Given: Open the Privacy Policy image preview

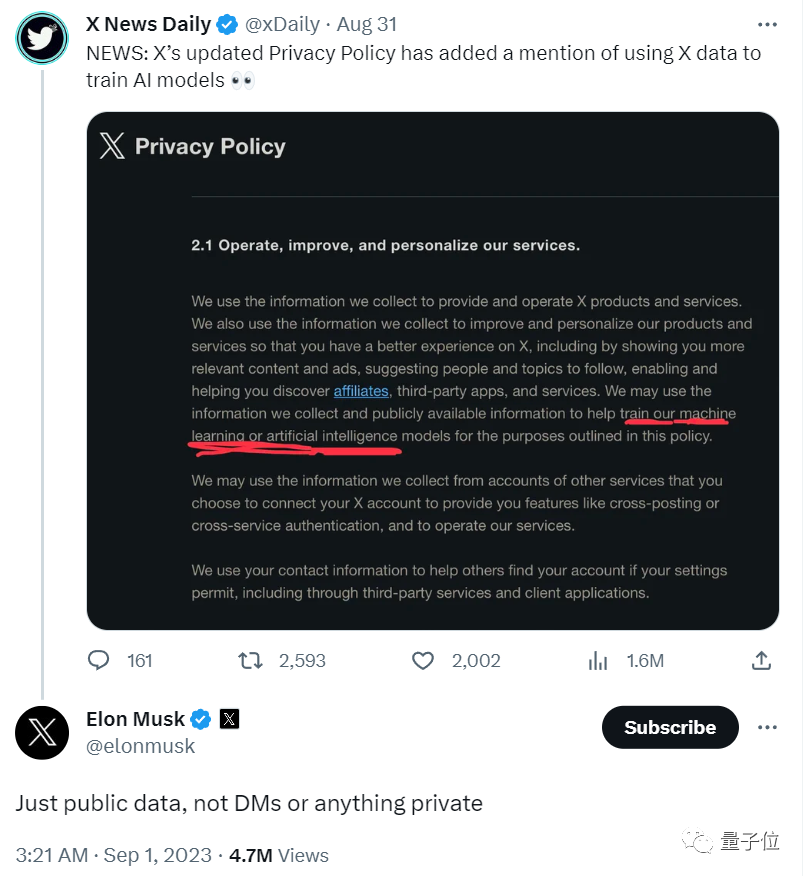Looking at the screenshot, I should (433, 370).
